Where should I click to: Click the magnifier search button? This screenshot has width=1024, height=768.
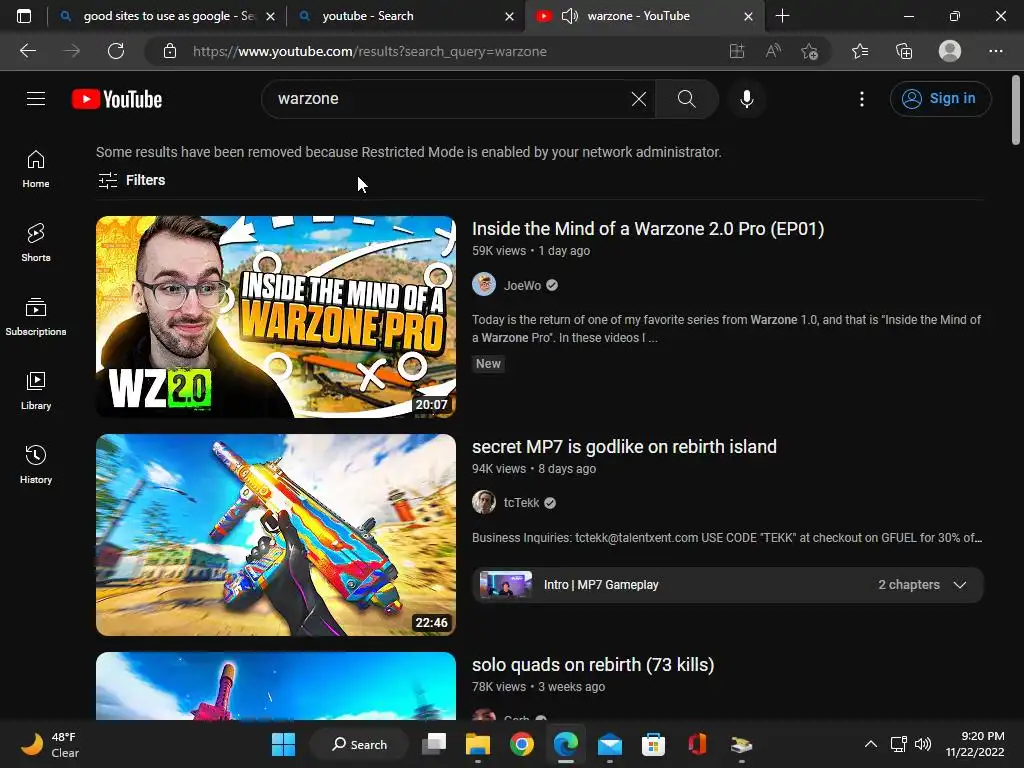tap(686, 99)
